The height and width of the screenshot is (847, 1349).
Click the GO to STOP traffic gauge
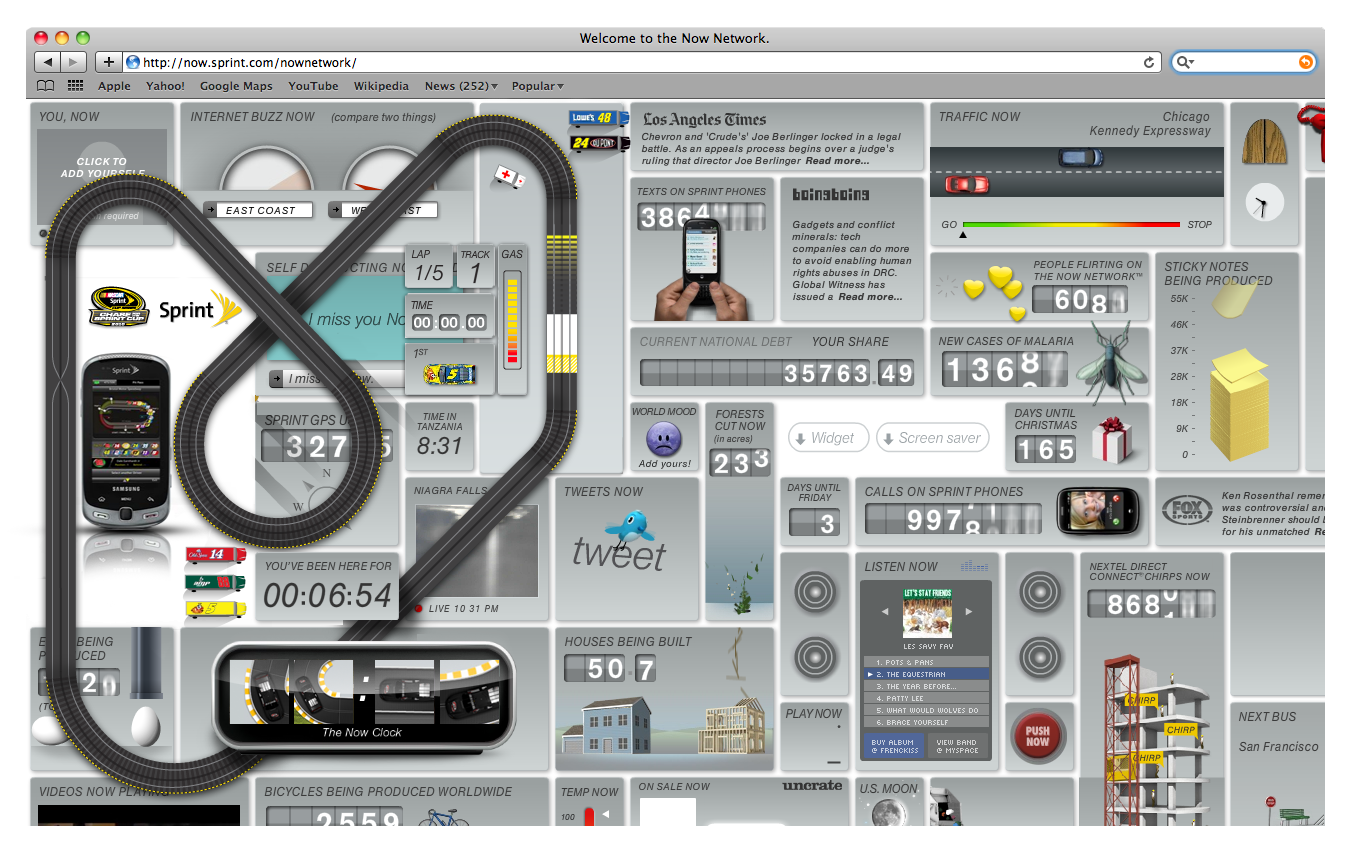coord(1070,225)
